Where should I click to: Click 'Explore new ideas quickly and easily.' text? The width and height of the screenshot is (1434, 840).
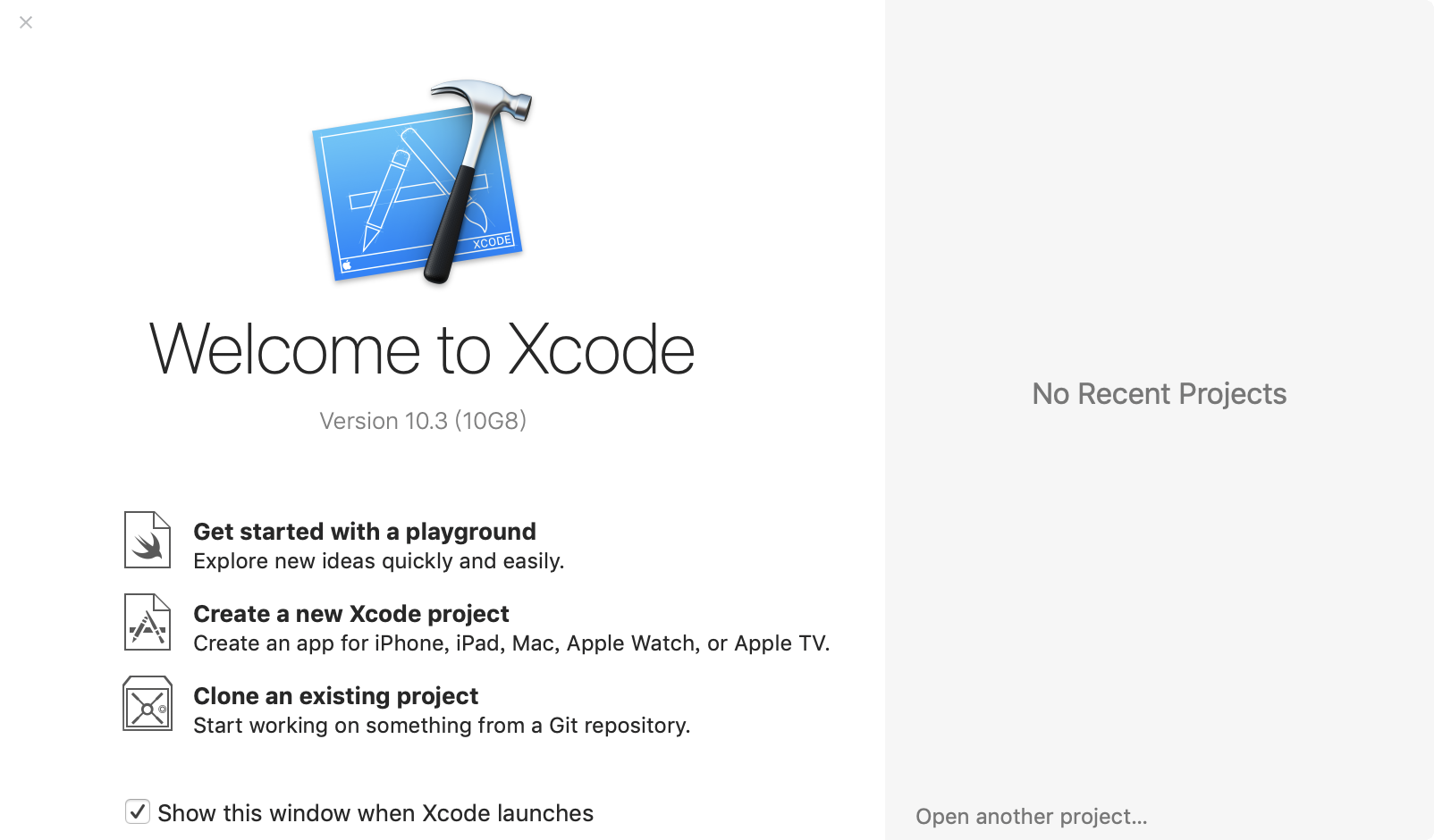[x=379, y=561]
